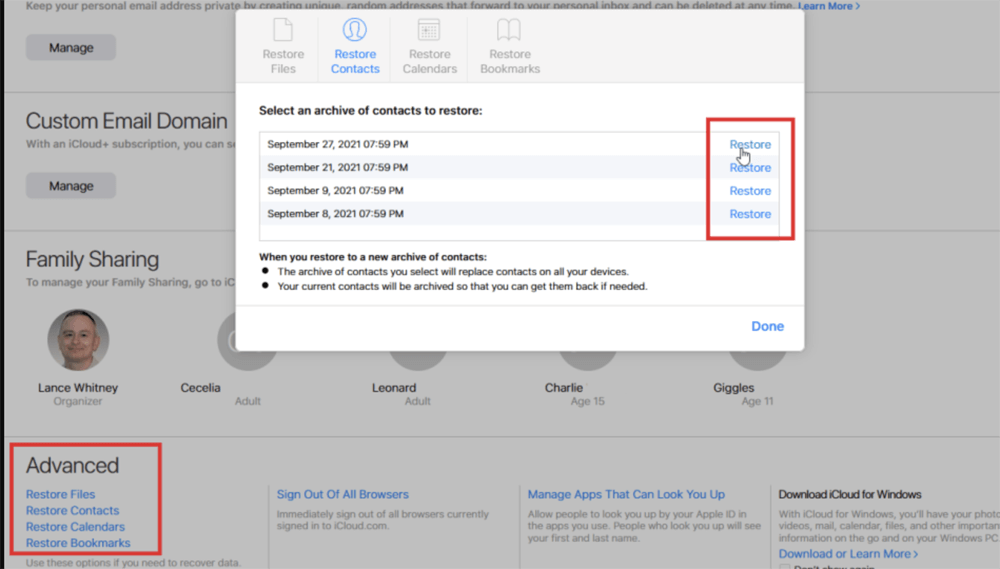Select the 'September 21, 2021 07:59 PM' text
1000x569 pixels.
pyautogui.click(x=337, y=167)
